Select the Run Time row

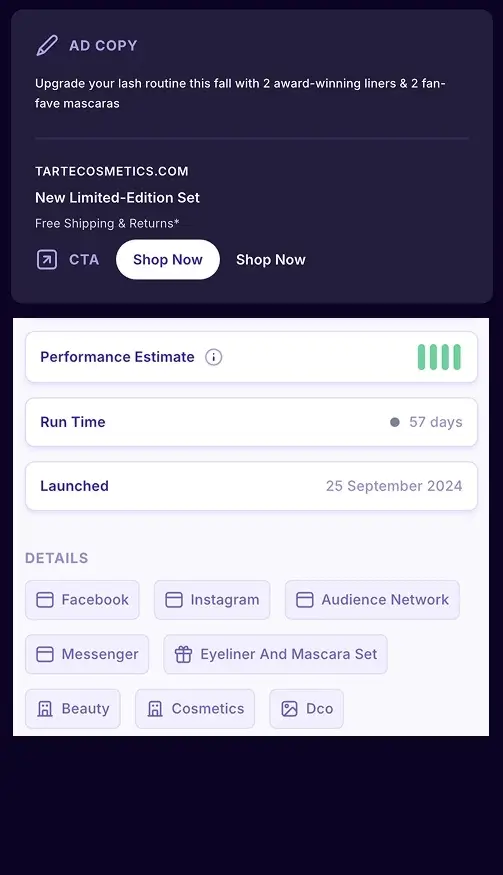click(x=251, y=422)
